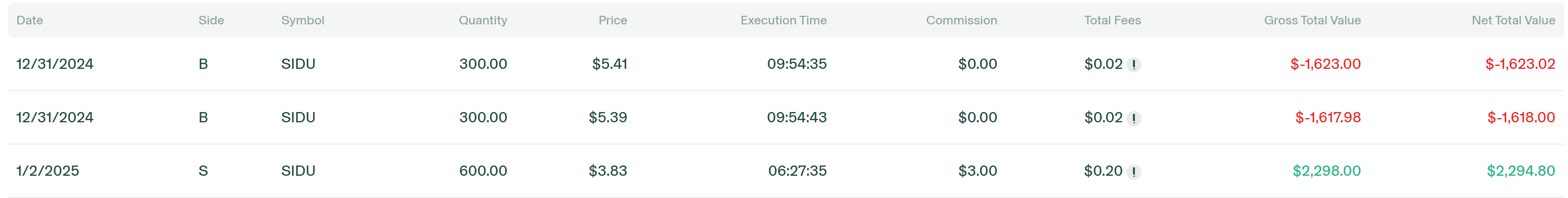The width and height of the screenshot is (1568, 198).
Task: Click the info icon beside the $0.20 fee
Action: click(x=1133, y=172)
